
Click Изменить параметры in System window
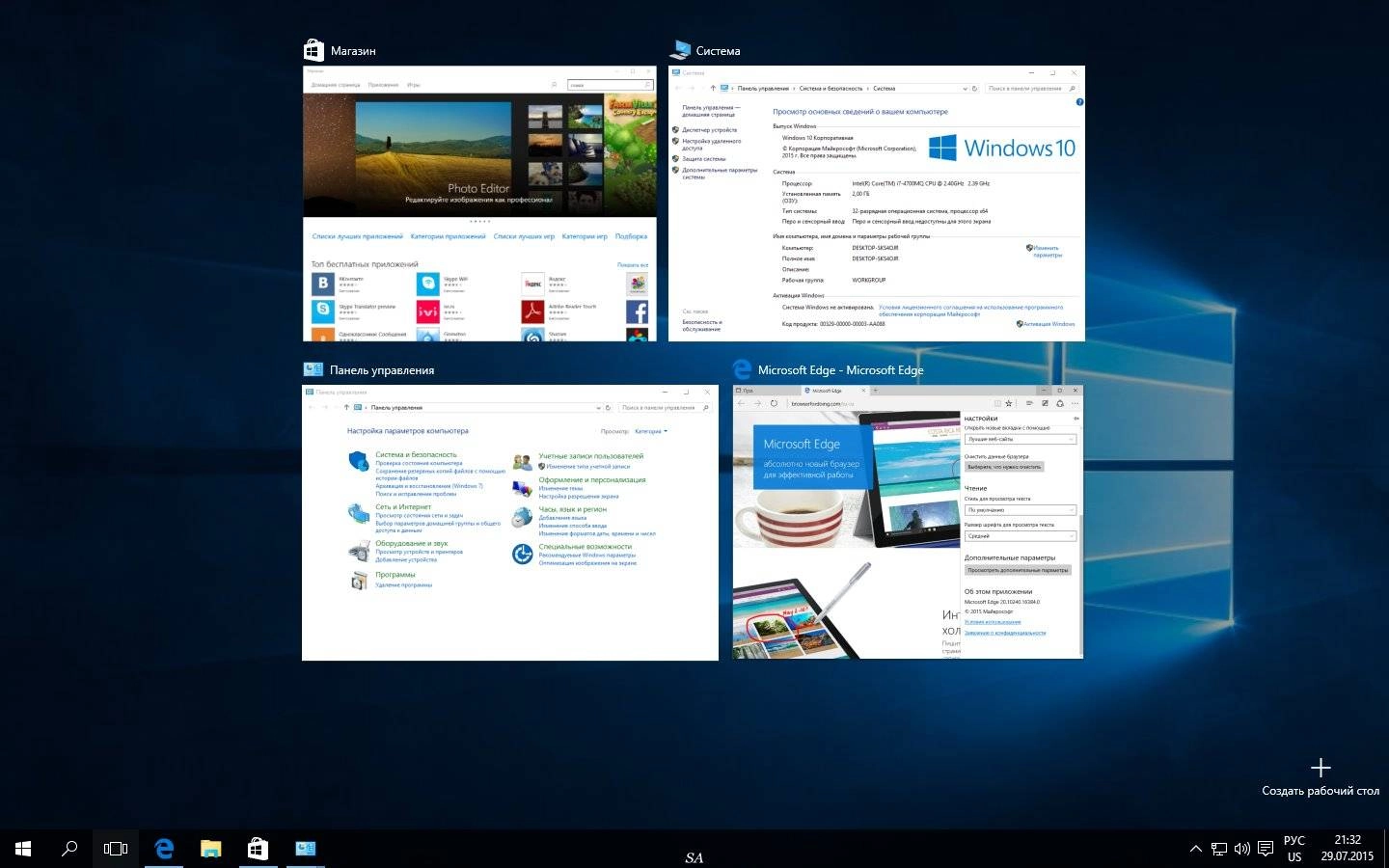pyautogui.click(x=1046, y=252)
